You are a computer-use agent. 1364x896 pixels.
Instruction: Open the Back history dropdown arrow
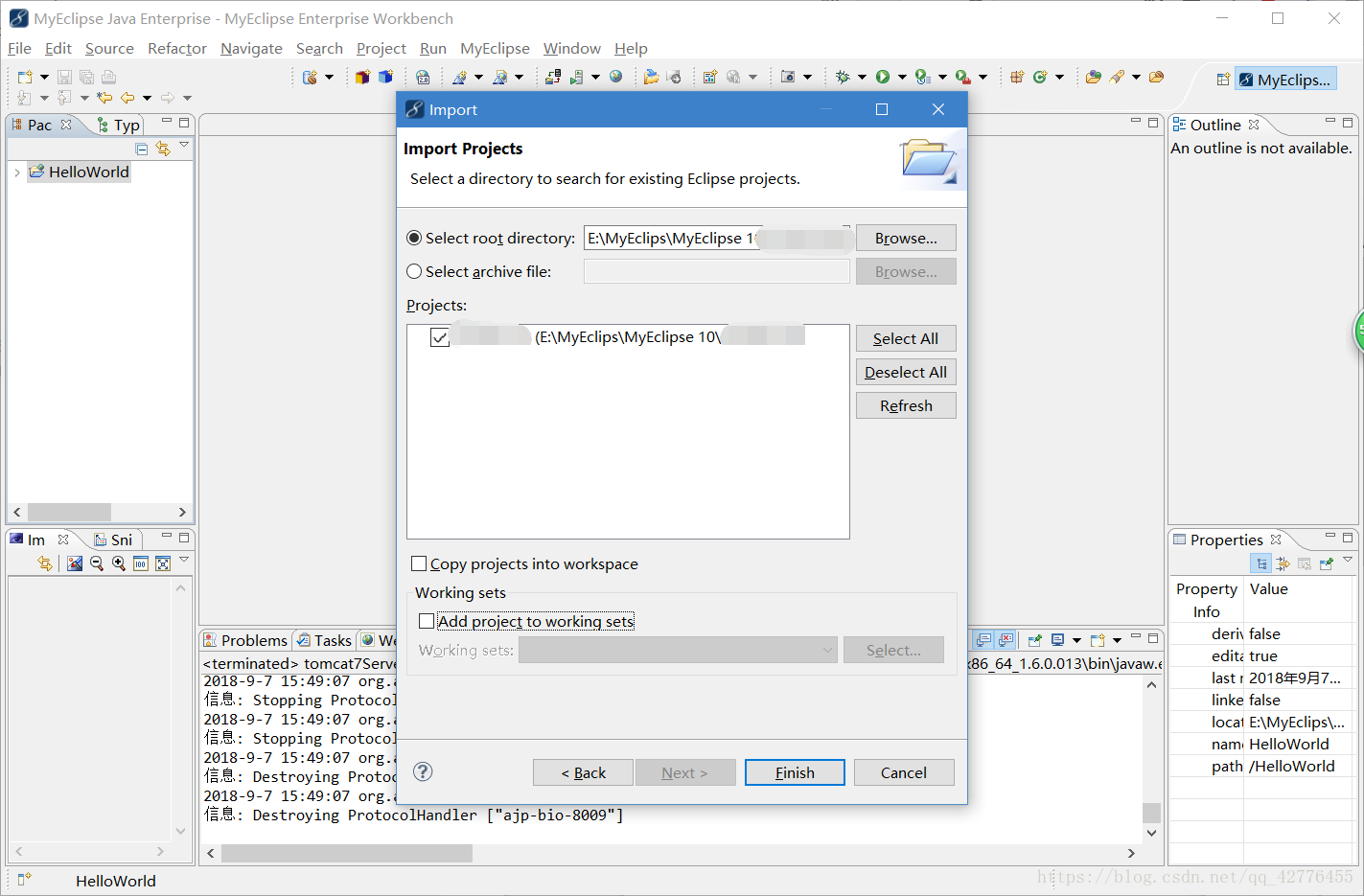click(x=147, y=98)
